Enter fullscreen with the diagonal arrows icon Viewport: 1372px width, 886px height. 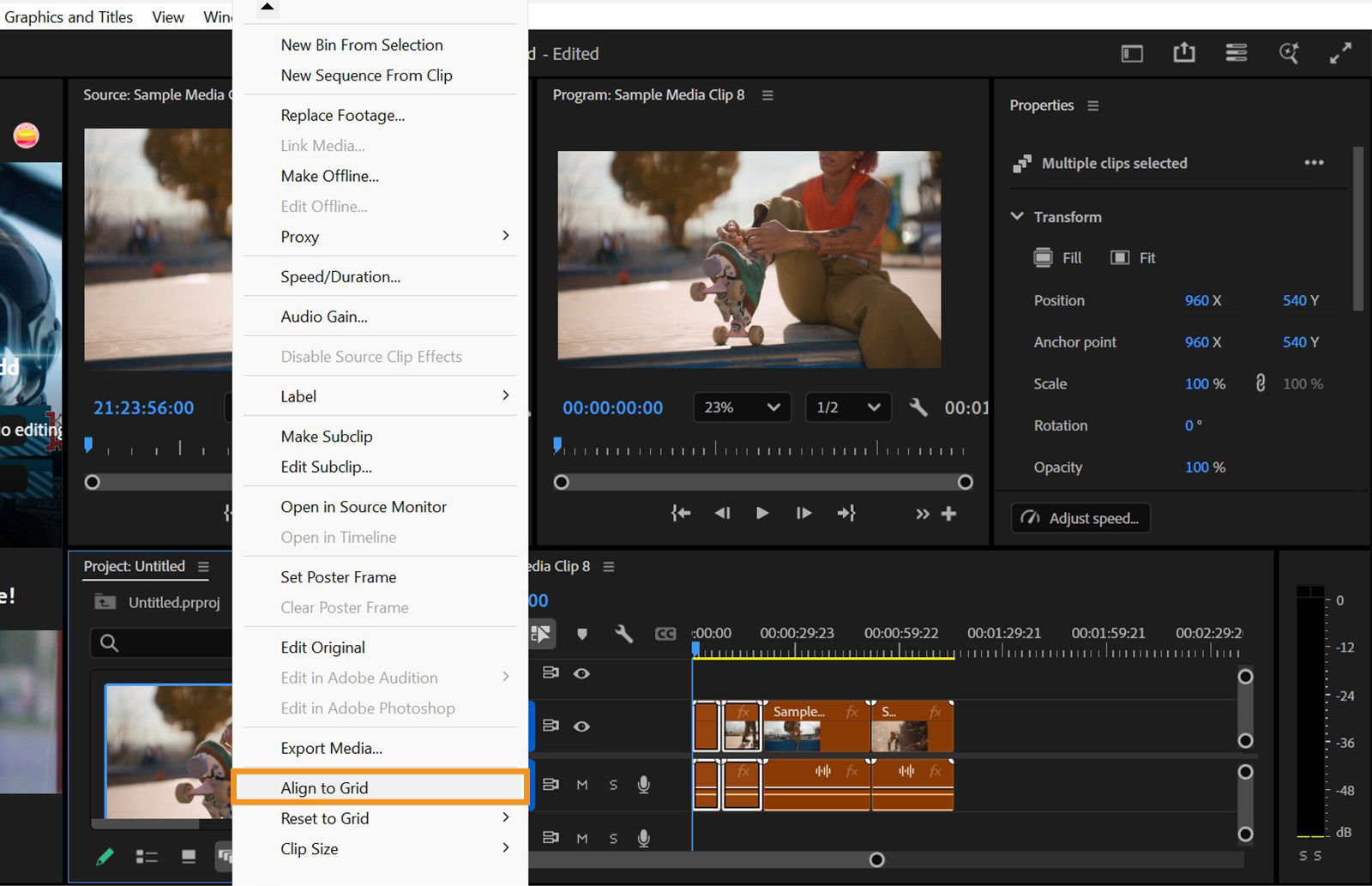1341,52
